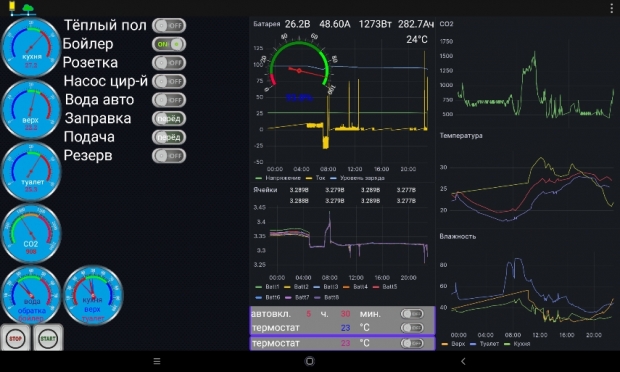Tap the cloud connection status icon

point(28,8)
